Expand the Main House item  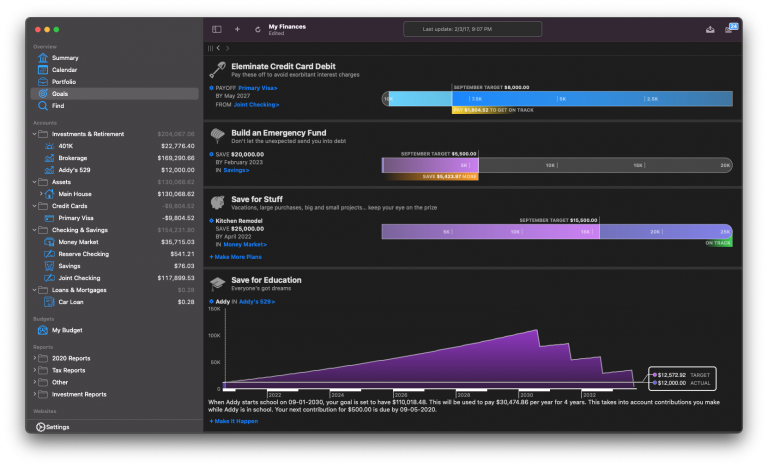point(41,194)
